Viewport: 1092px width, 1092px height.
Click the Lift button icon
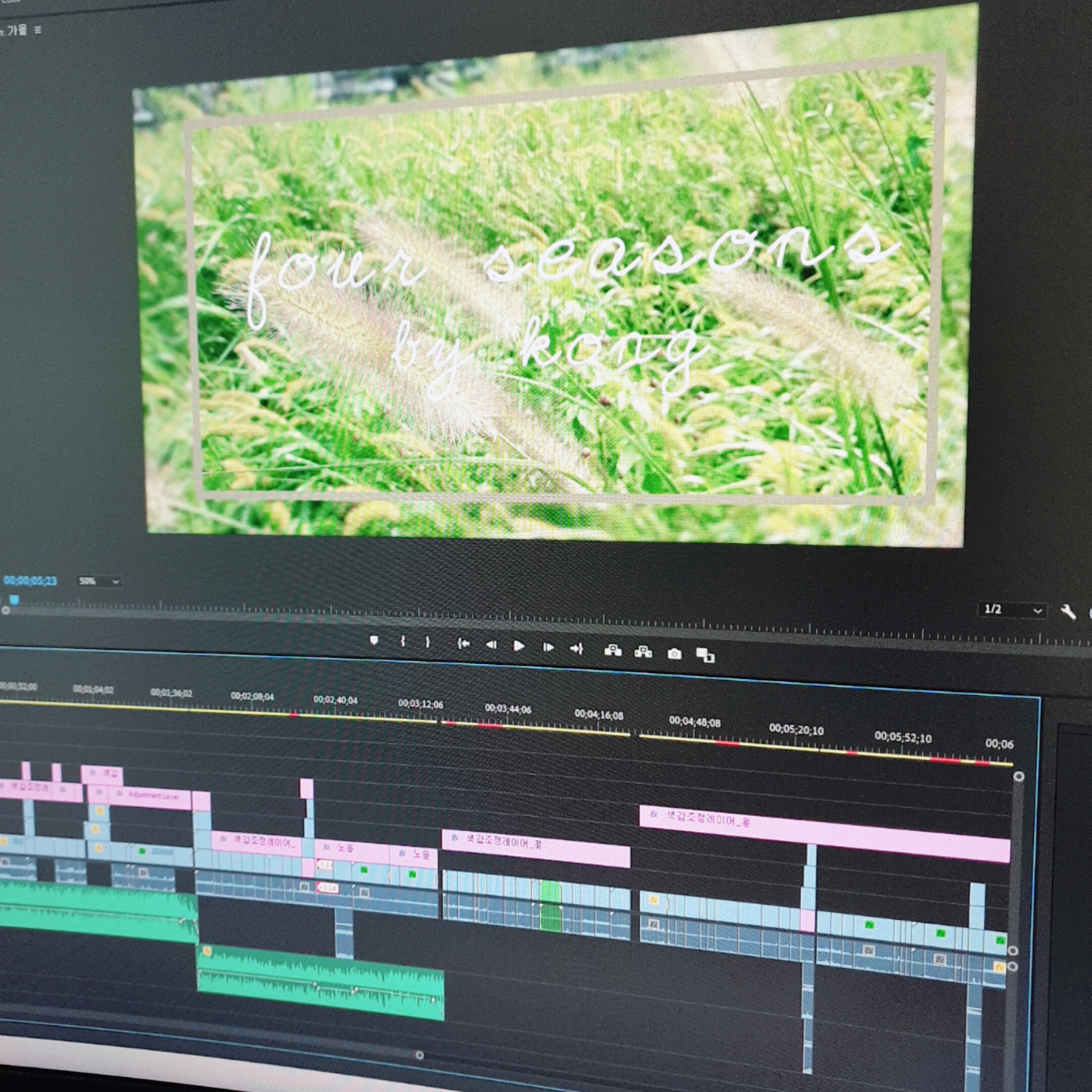click(613, 651)
